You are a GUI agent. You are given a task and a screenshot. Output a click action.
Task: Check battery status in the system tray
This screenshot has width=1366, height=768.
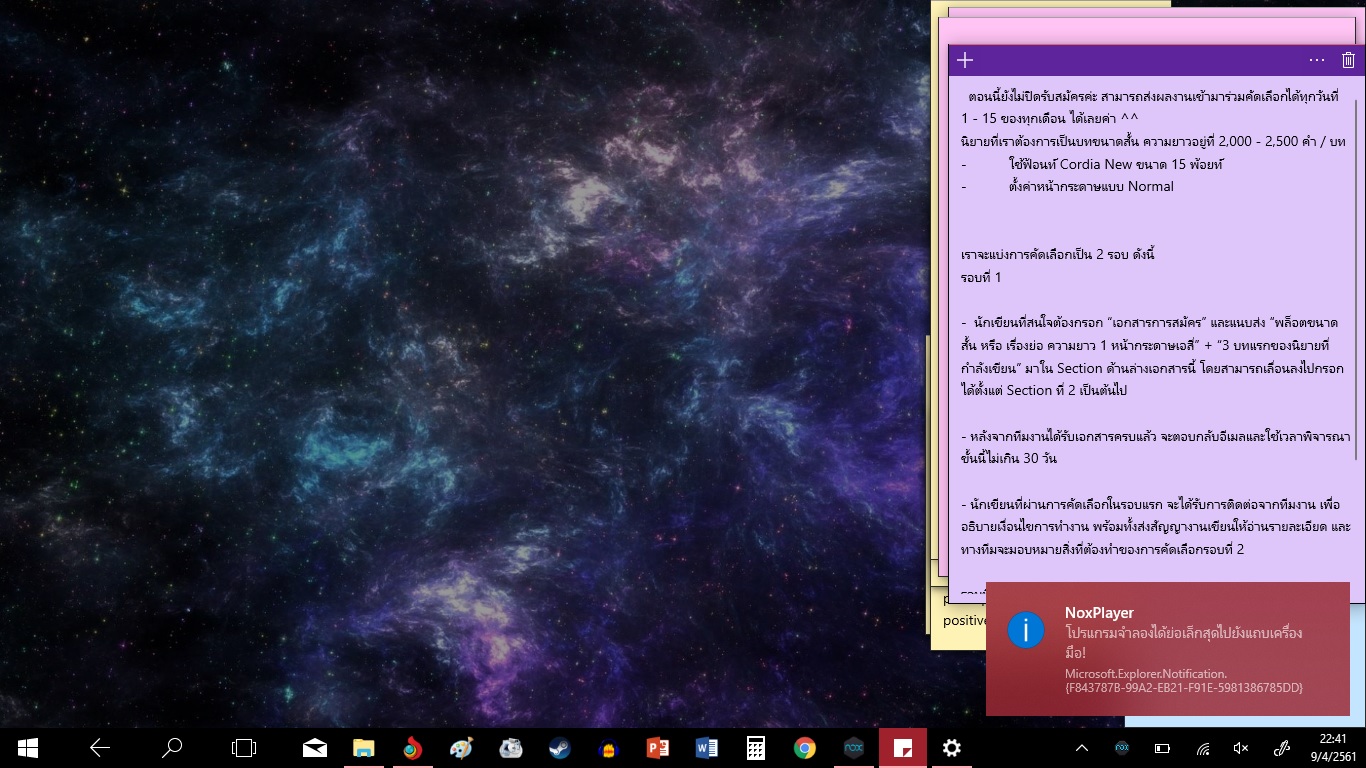1162,748
